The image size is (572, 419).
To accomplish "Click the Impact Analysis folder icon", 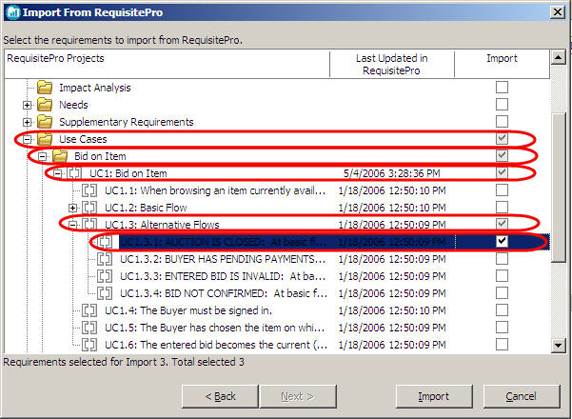I will [45, 88].
